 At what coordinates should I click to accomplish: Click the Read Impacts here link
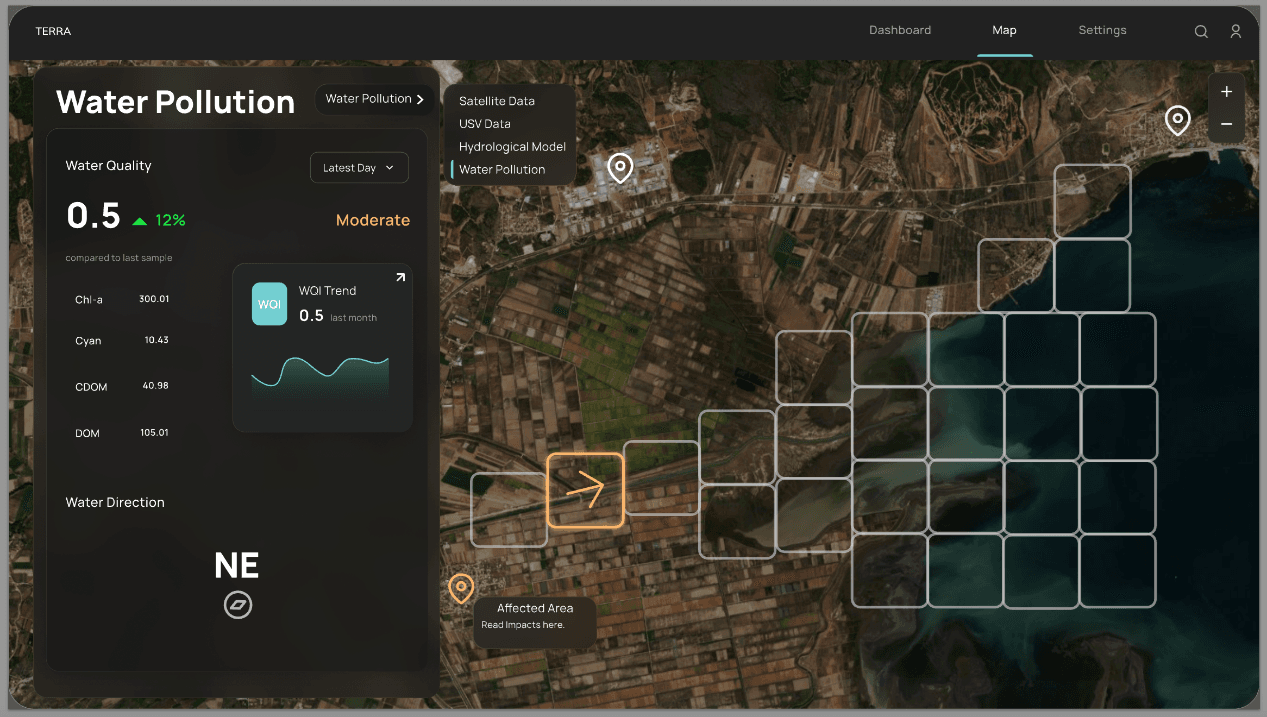[523, 625]
